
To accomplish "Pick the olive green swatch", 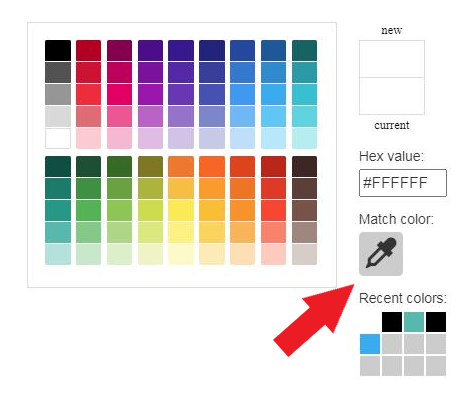I will (x=150, y=166).
